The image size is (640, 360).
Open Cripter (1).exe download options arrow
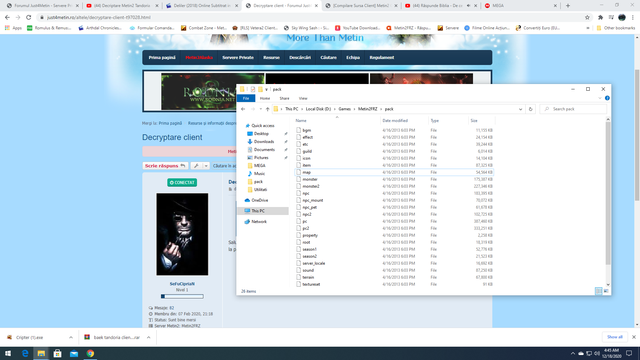click(71, 337)
